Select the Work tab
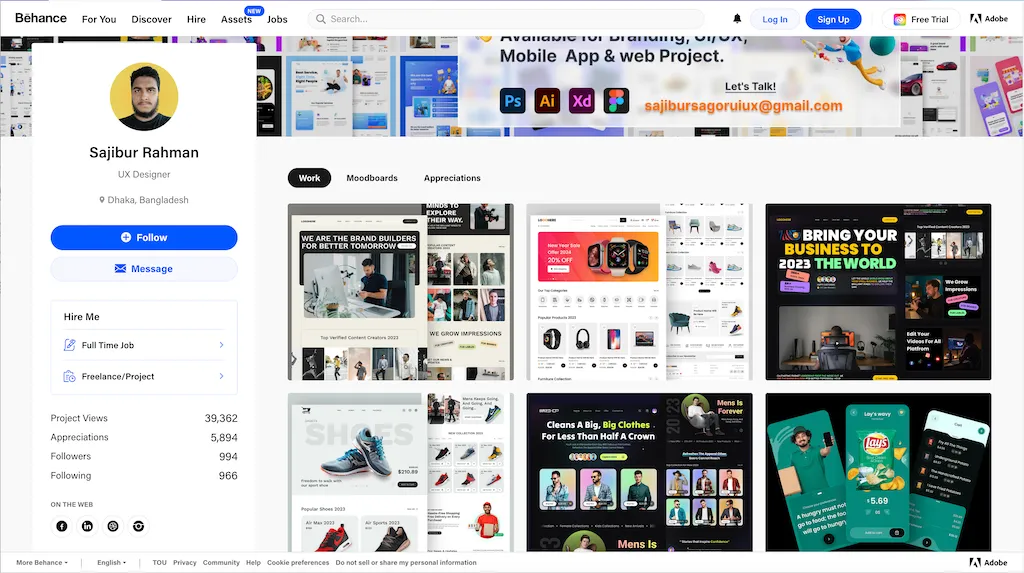This screenshot has height=573, width=1024. pos(310,178)
